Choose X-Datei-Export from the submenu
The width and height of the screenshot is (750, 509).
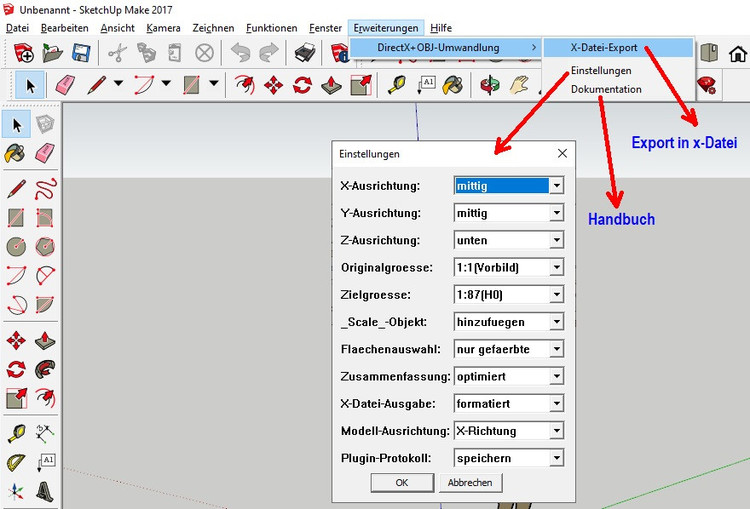point(618,47)
